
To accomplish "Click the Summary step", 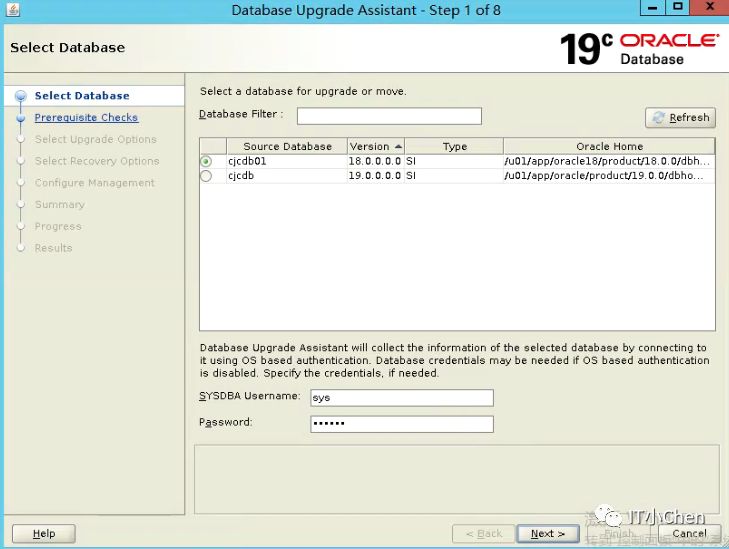I will click(60, 205).
